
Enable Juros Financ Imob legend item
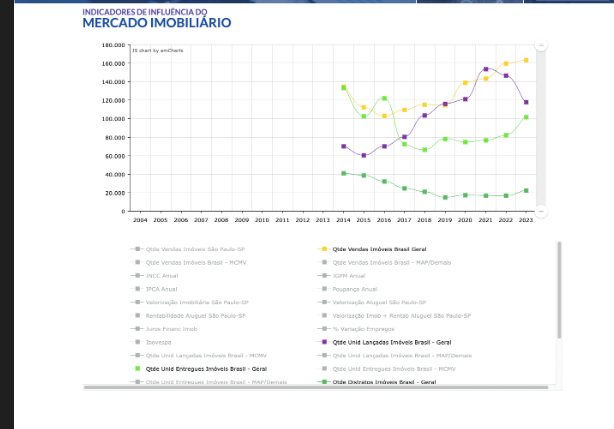(x=164, y=329)
